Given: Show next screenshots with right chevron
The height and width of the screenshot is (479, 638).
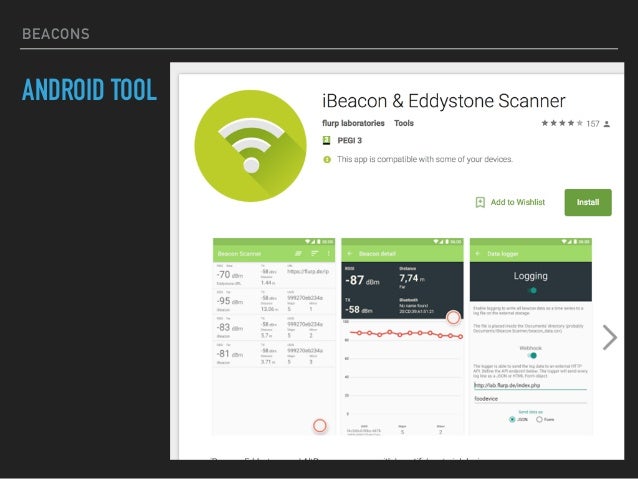Looking at the screenshot, I should (610, 337).
